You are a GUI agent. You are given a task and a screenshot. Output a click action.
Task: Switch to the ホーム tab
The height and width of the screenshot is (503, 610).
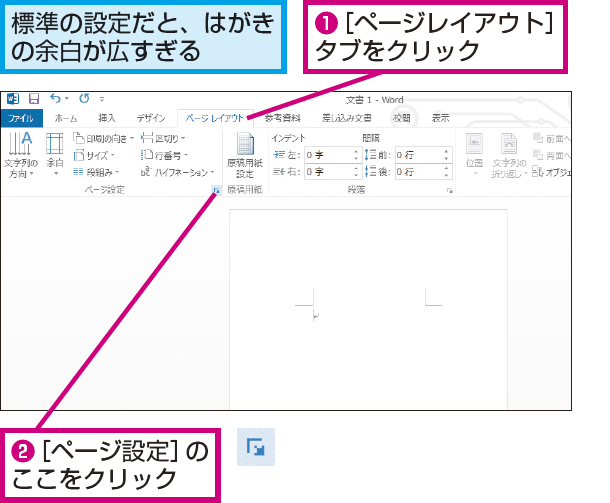pyautogui.click(x=66, y=118)
